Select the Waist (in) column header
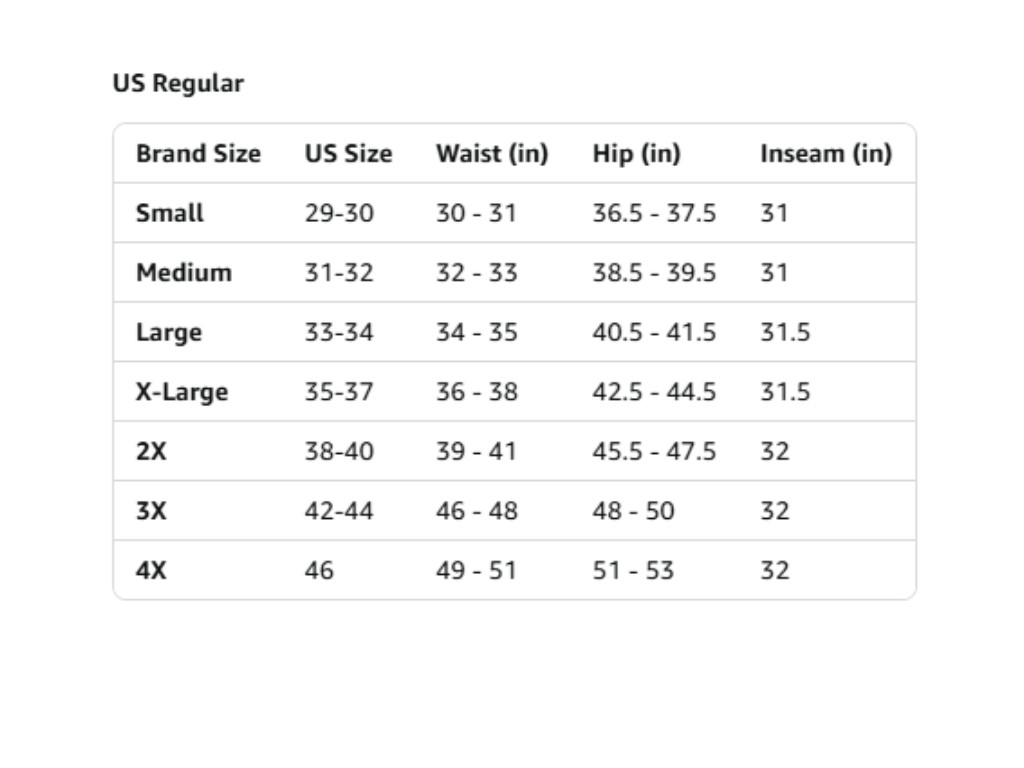This screenshot has height=768, width=1024. click(x=492, y=154)
